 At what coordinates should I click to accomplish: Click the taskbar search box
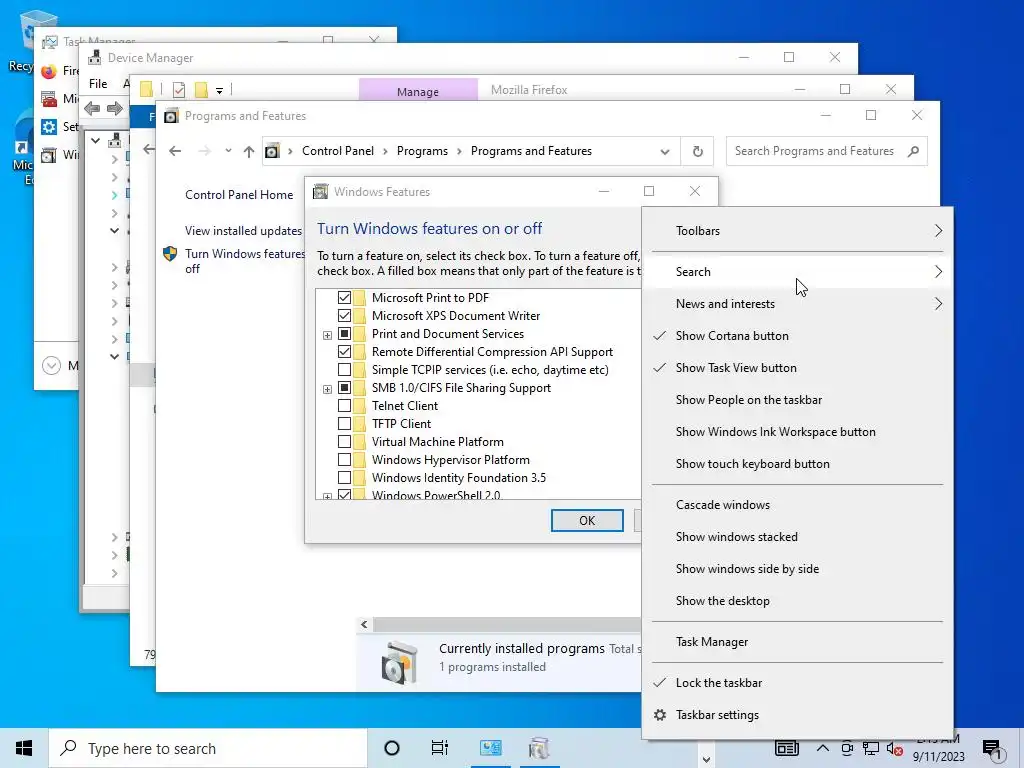point(208,748)
